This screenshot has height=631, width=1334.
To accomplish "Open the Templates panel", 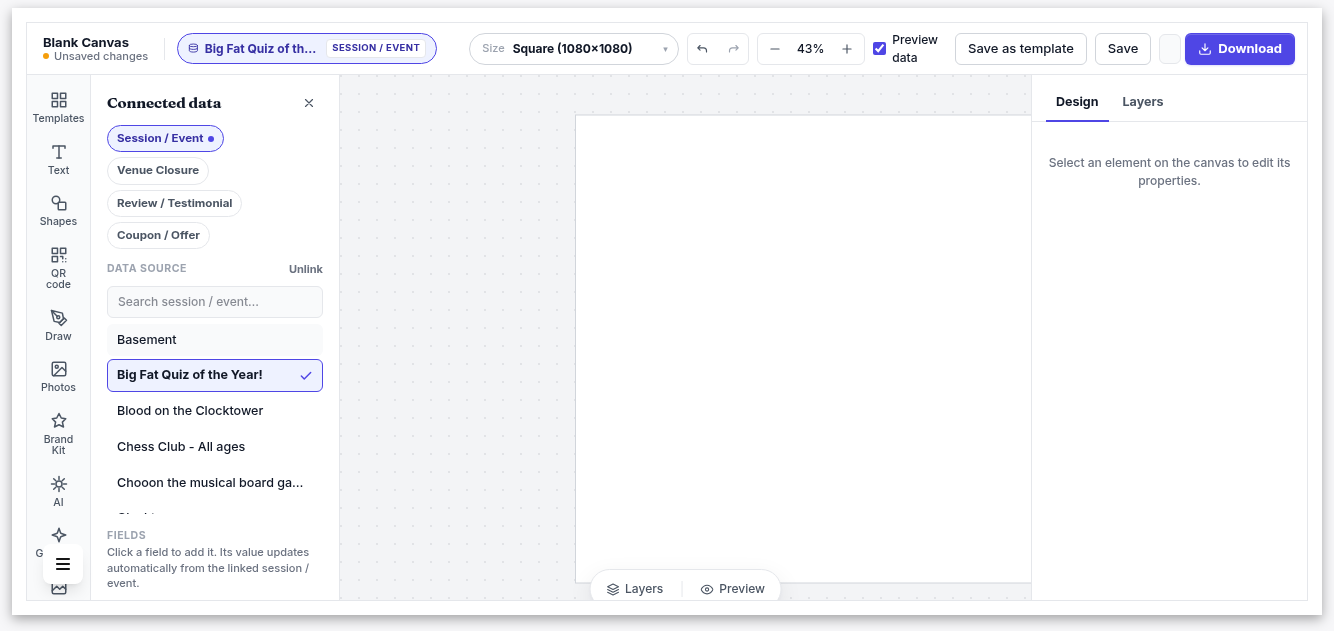I will click(x=58, y=108).
